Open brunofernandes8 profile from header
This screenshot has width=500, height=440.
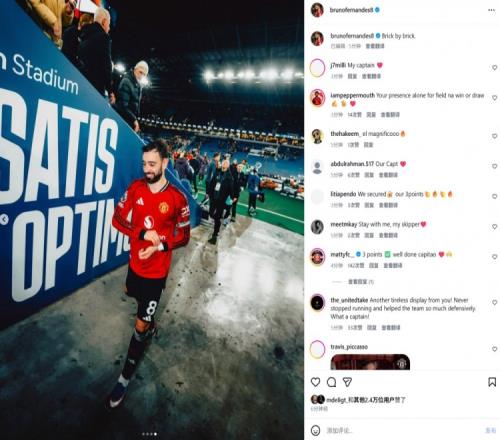[351, 10]
